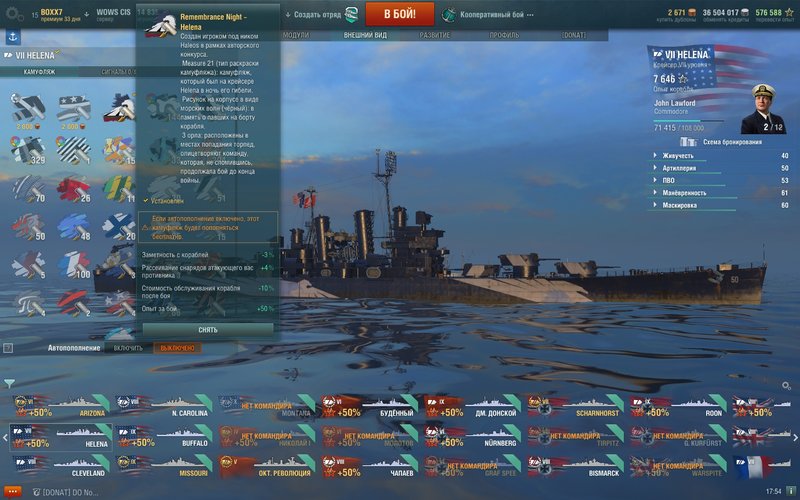Select the black-white striped camouflage icon

(x=73, y=150)
